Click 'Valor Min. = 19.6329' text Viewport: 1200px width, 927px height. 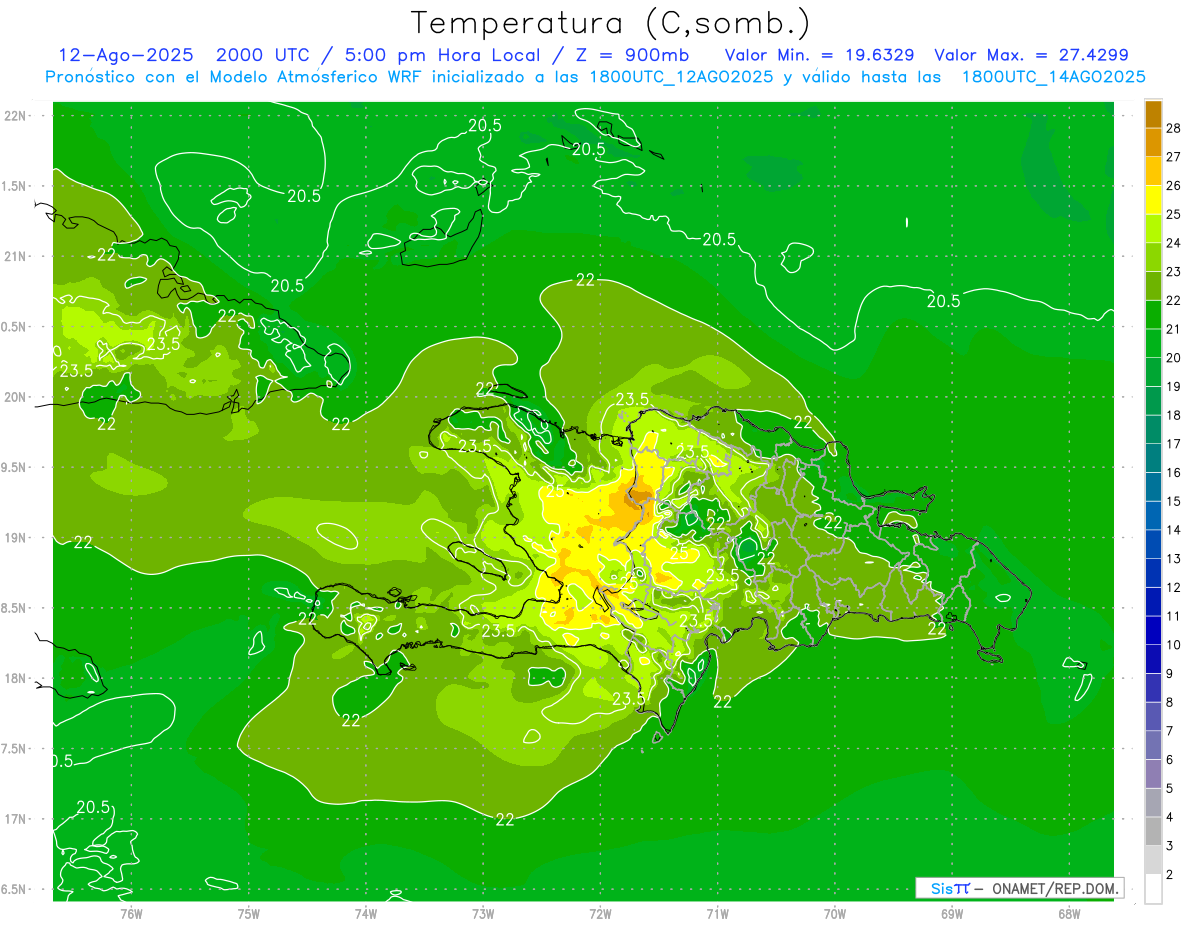pos(819,55)
